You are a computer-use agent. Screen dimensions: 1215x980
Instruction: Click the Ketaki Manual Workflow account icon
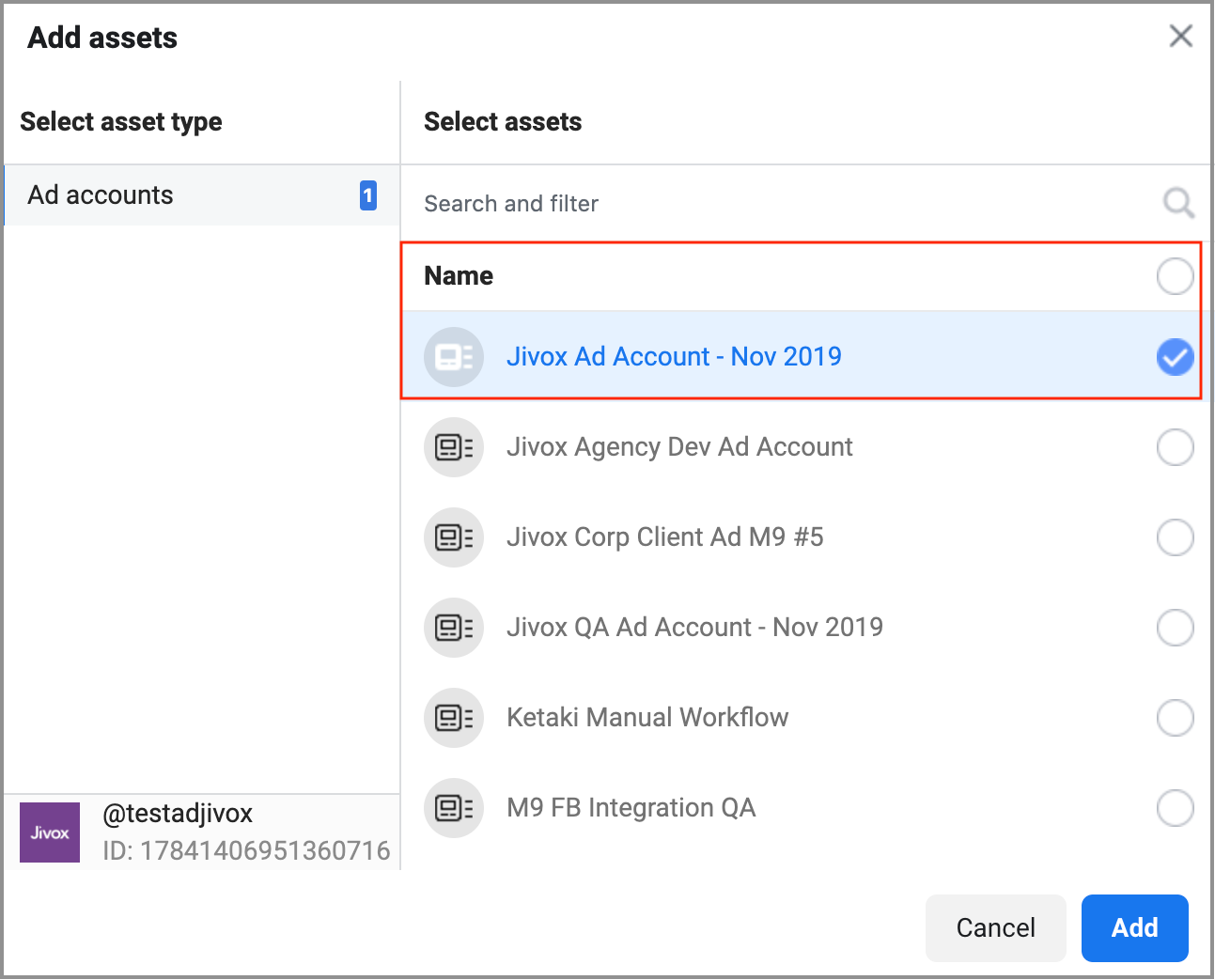pyautogui.click(x=454, y=718)
